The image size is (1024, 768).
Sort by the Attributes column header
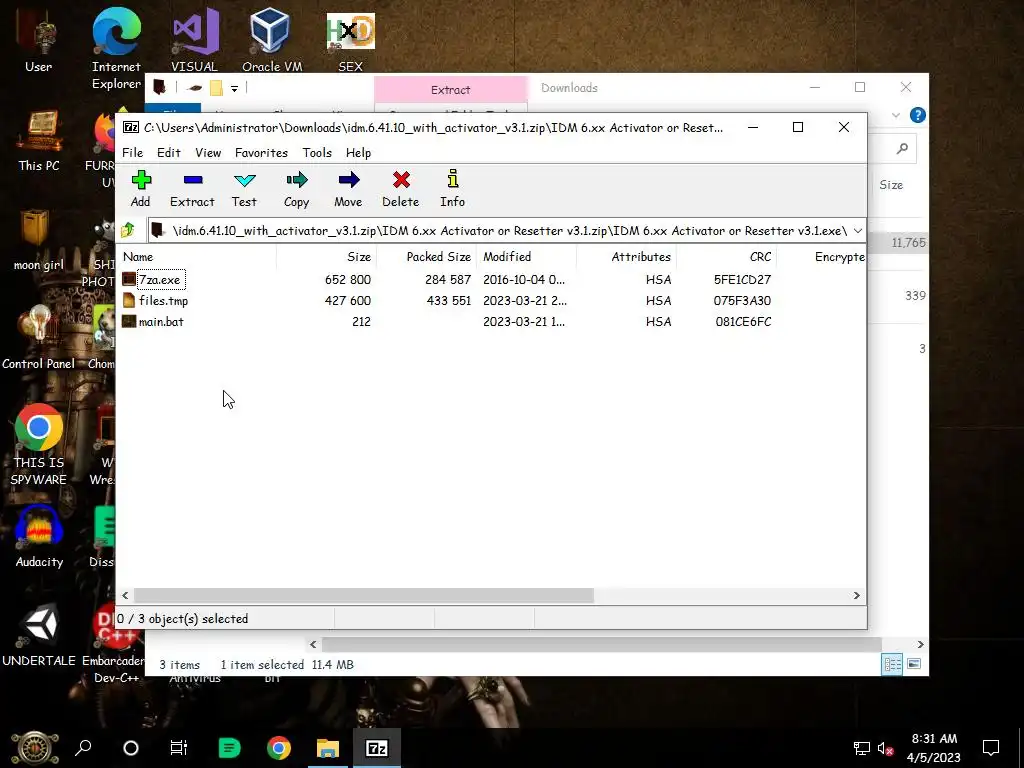coord(626,257)
